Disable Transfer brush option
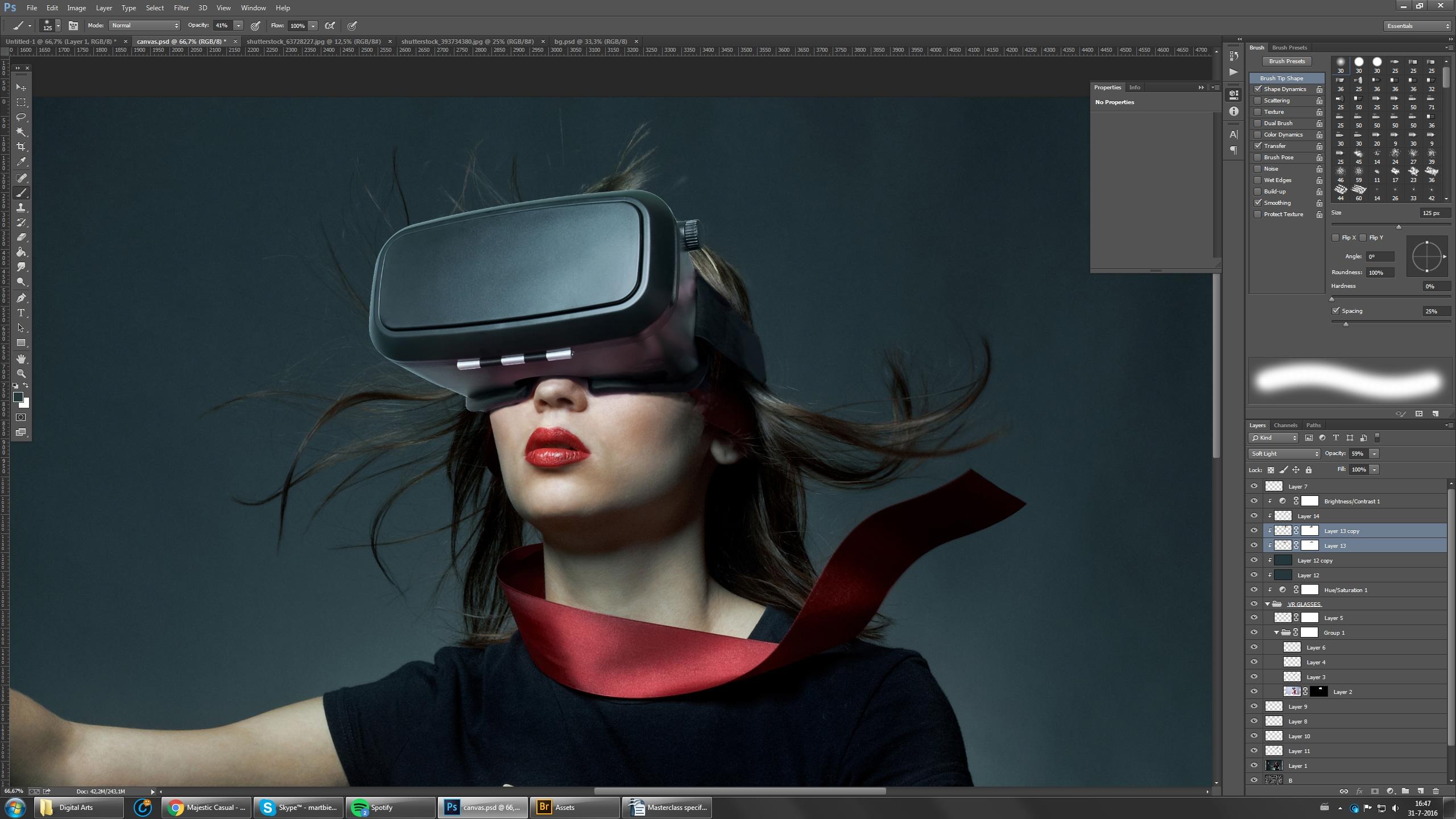 pyautogui.click(x=1258, y=146)
